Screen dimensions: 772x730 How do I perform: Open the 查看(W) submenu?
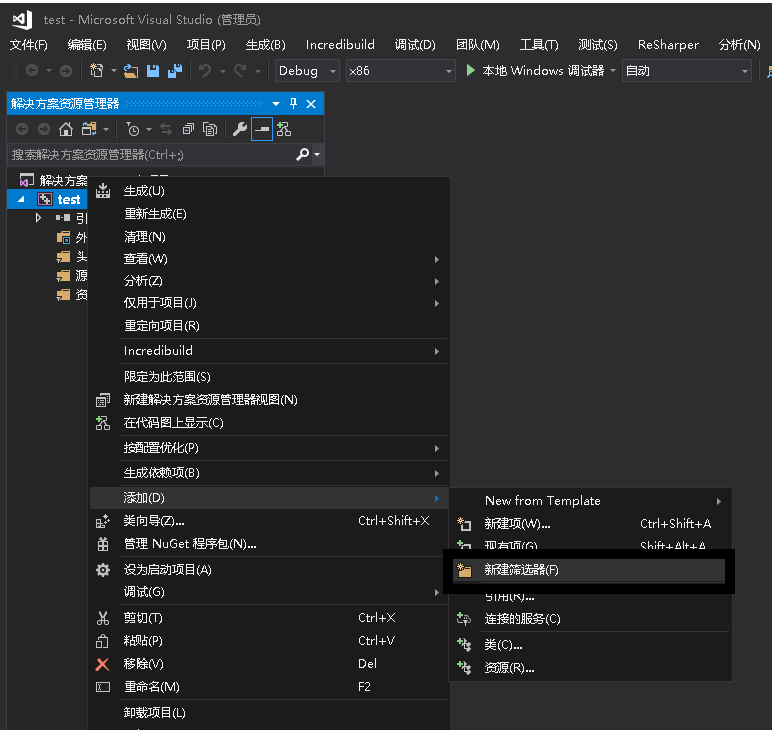pyautogui.click(x=269, y=259)
